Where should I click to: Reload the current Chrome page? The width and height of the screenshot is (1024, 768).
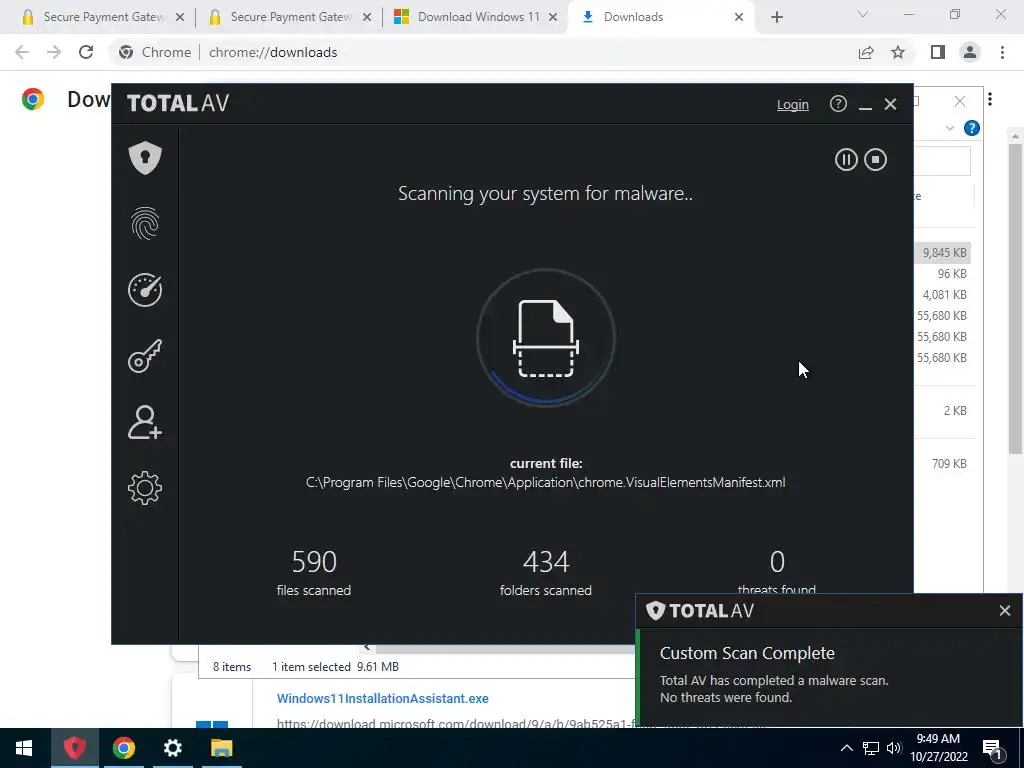(x=86, y=52)
